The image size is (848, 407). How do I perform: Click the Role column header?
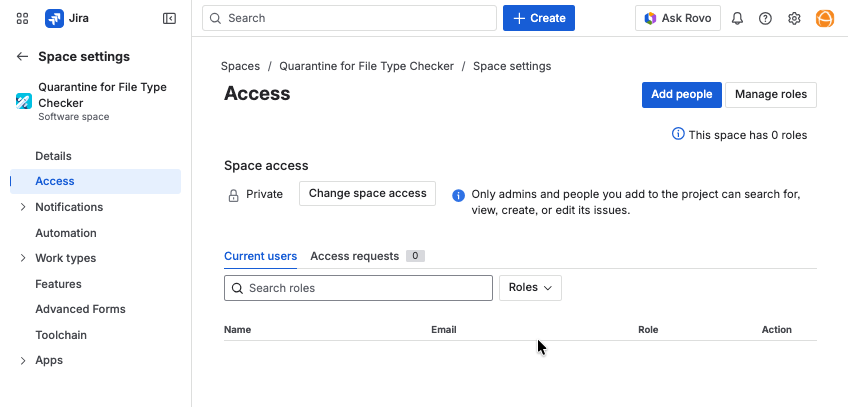pos(648,330)
